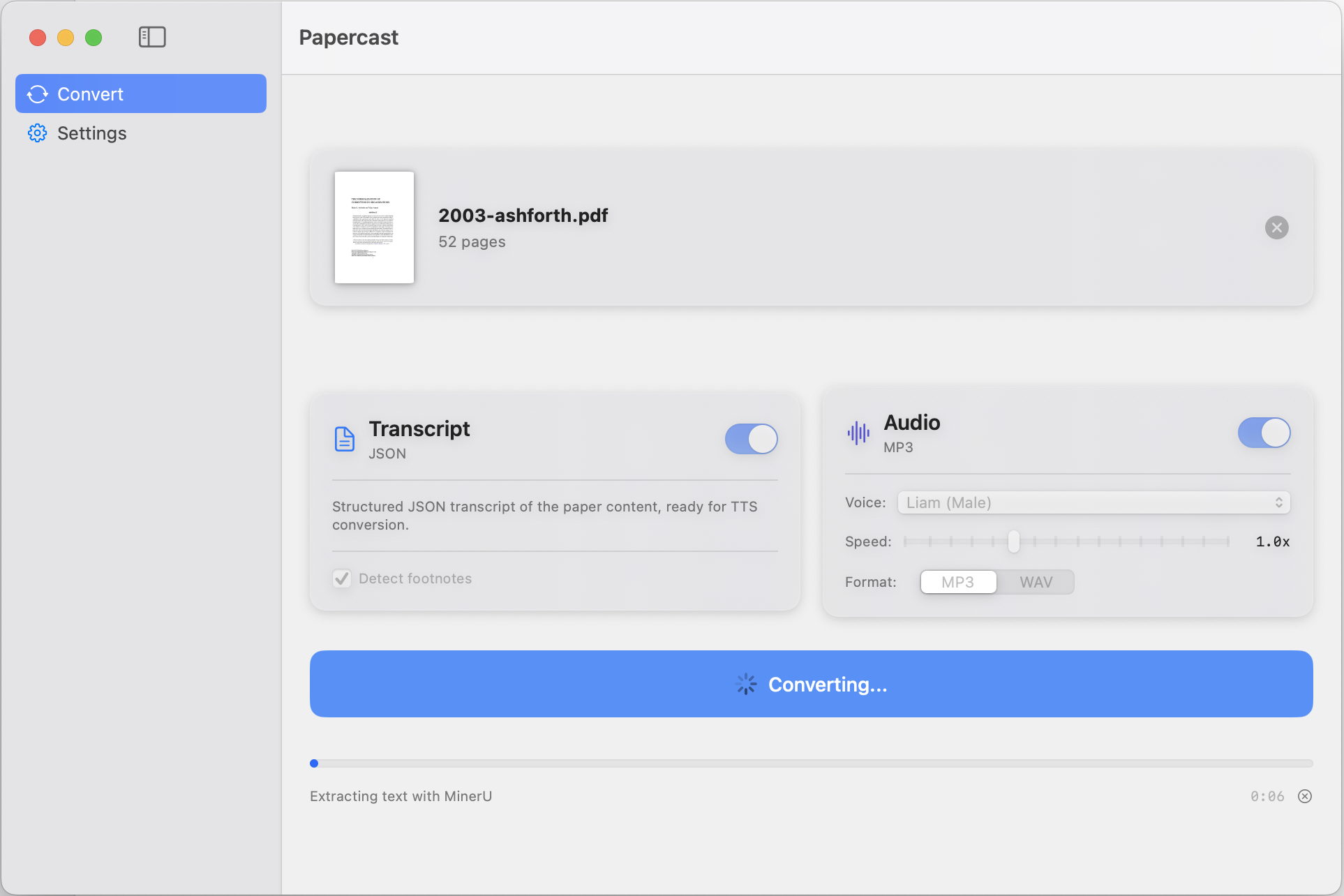Open the Liam (Male) voice dropdown
The image size is (1344, 896).
click(x=1093, y=502)
